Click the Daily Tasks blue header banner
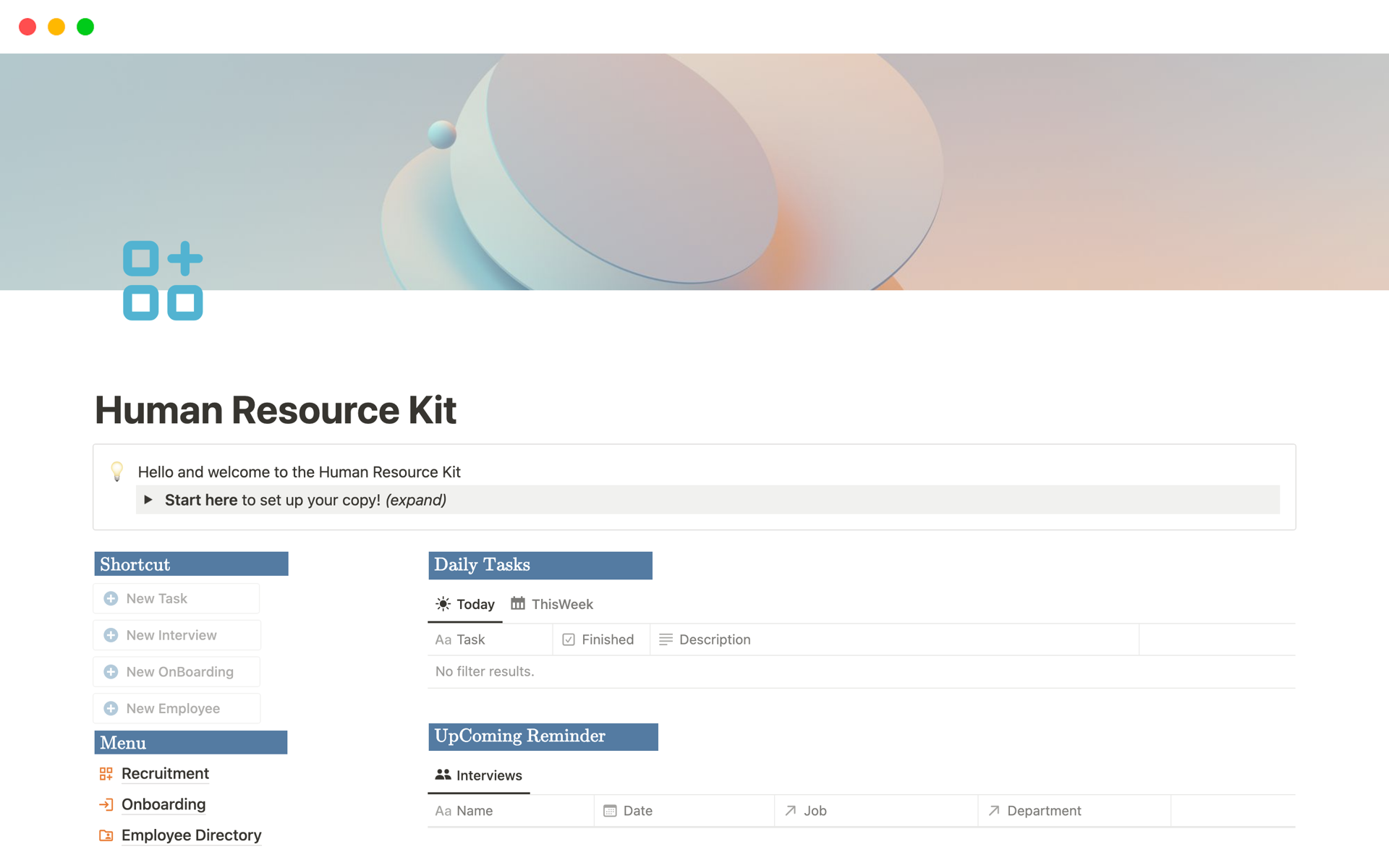The height and width of the screenshot is (868, 1389). (x=540, y=565)
